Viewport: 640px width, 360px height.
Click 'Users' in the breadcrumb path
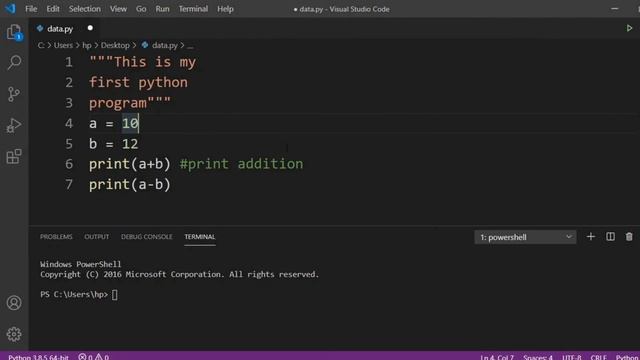click(63, 45)
